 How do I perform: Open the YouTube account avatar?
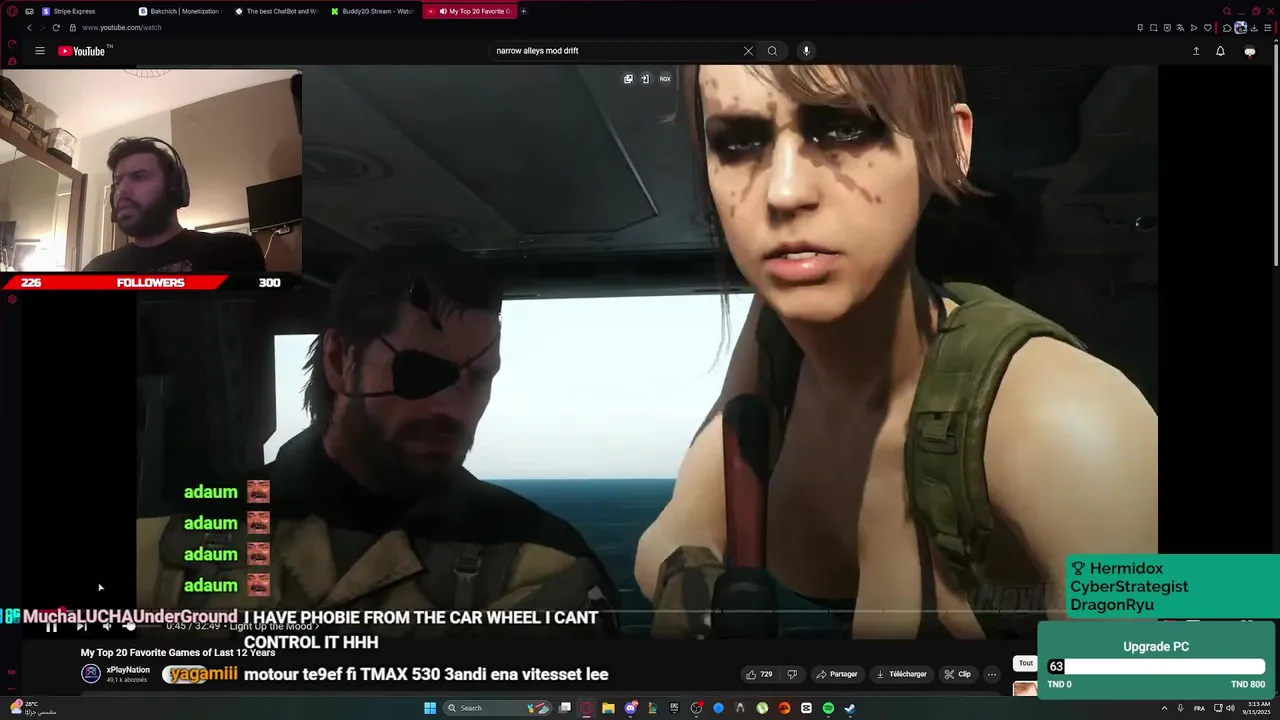click(1249, 51)
